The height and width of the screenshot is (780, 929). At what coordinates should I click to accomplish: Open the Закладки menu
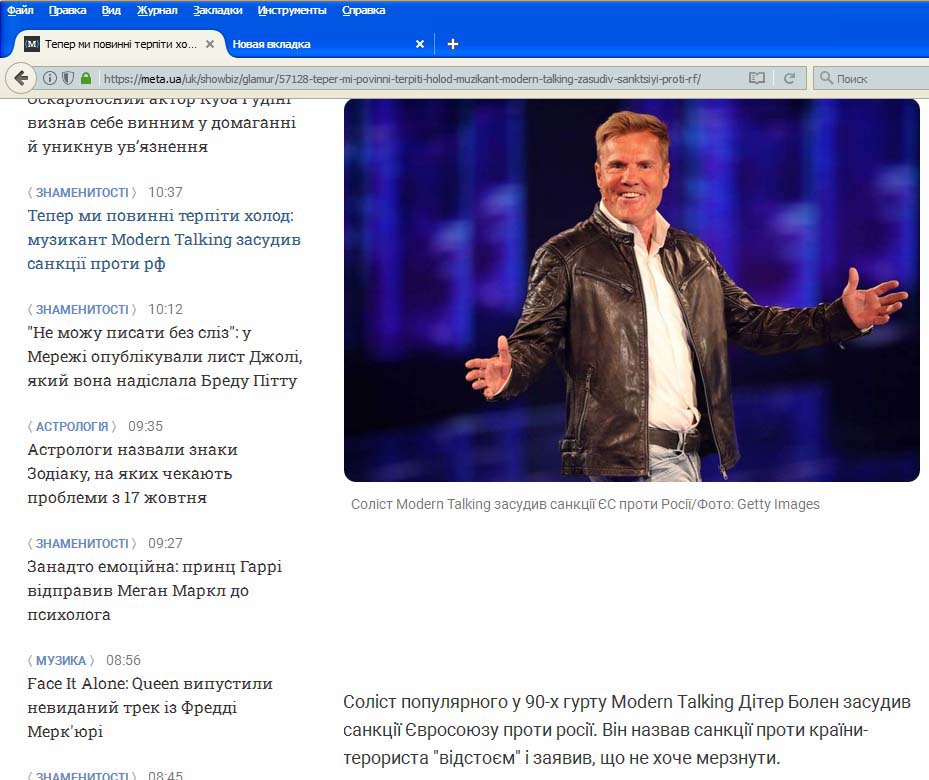tap(217, 10)
